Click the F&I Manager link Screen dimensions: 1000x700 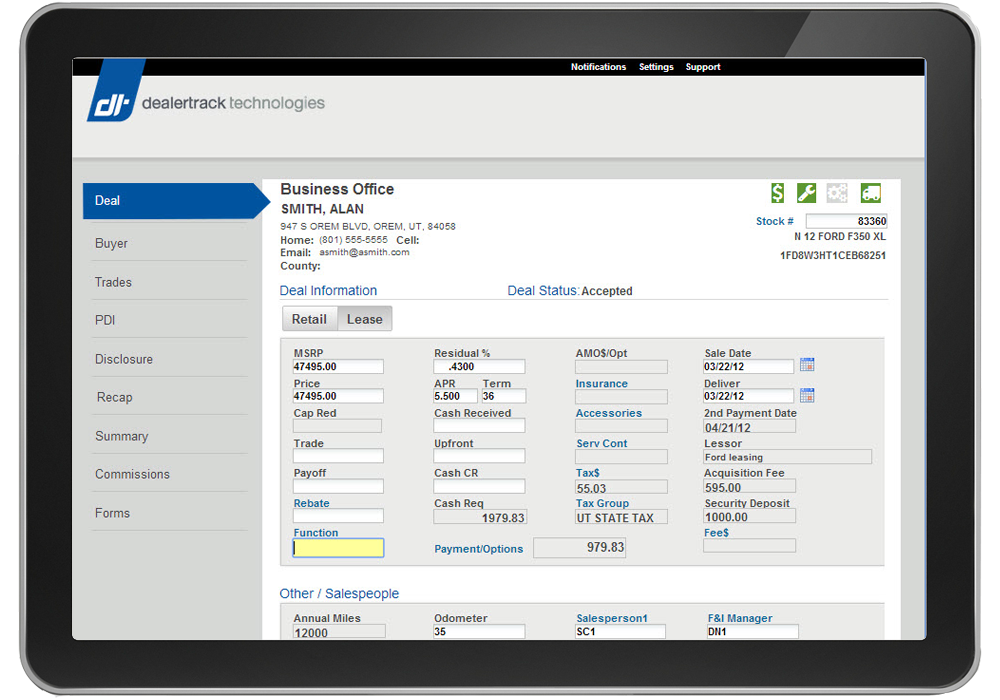tap(740, 618)
